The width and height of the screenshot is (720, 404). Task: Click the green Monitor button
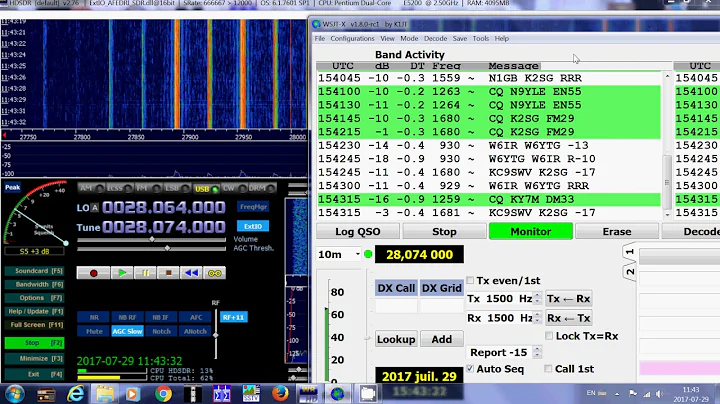(x=531, y=231)
